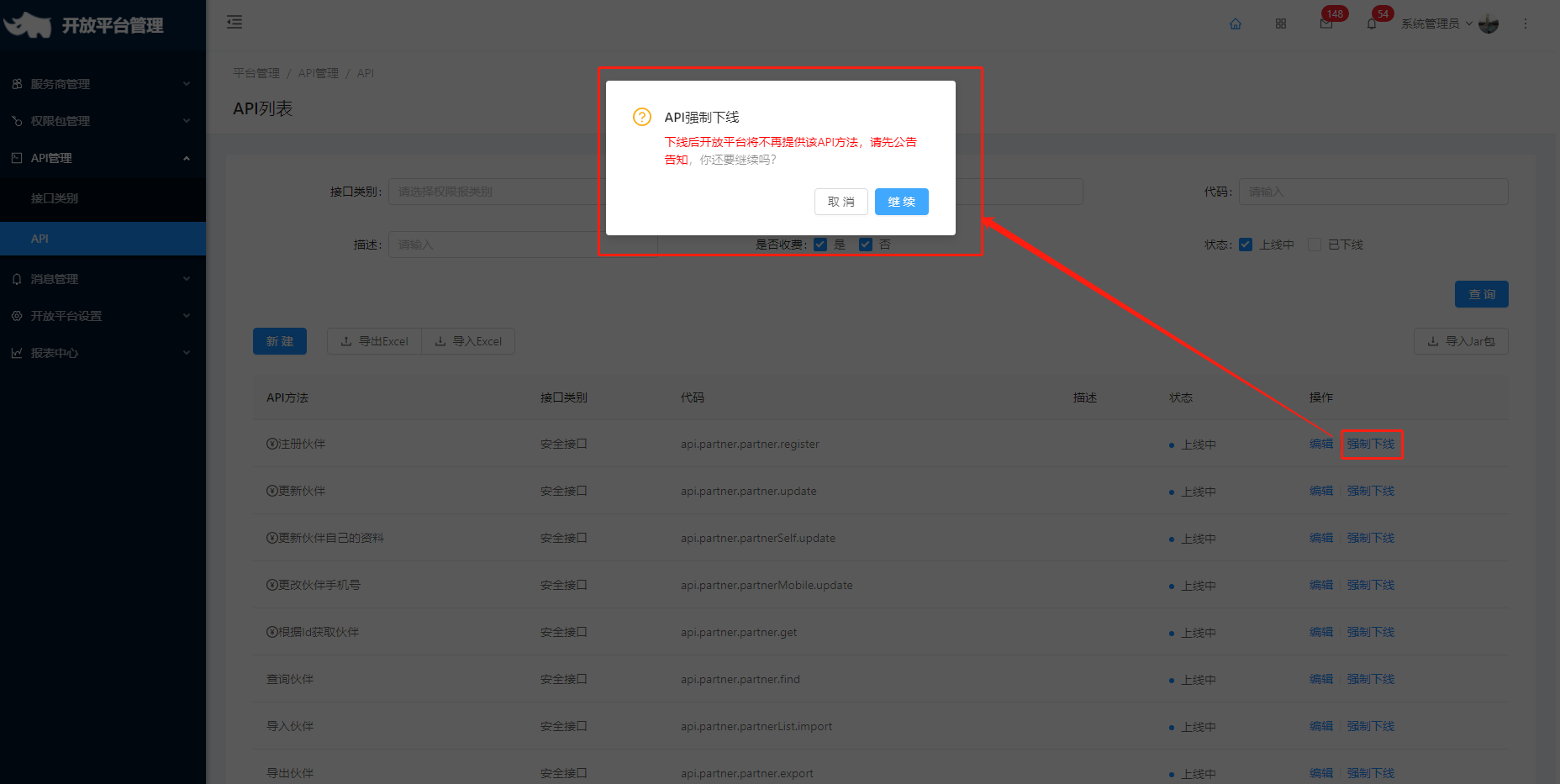Open the 报表中心 sidebar menu
The width and height of the screenshot is (1560, 784).
(x=103, y=353)
